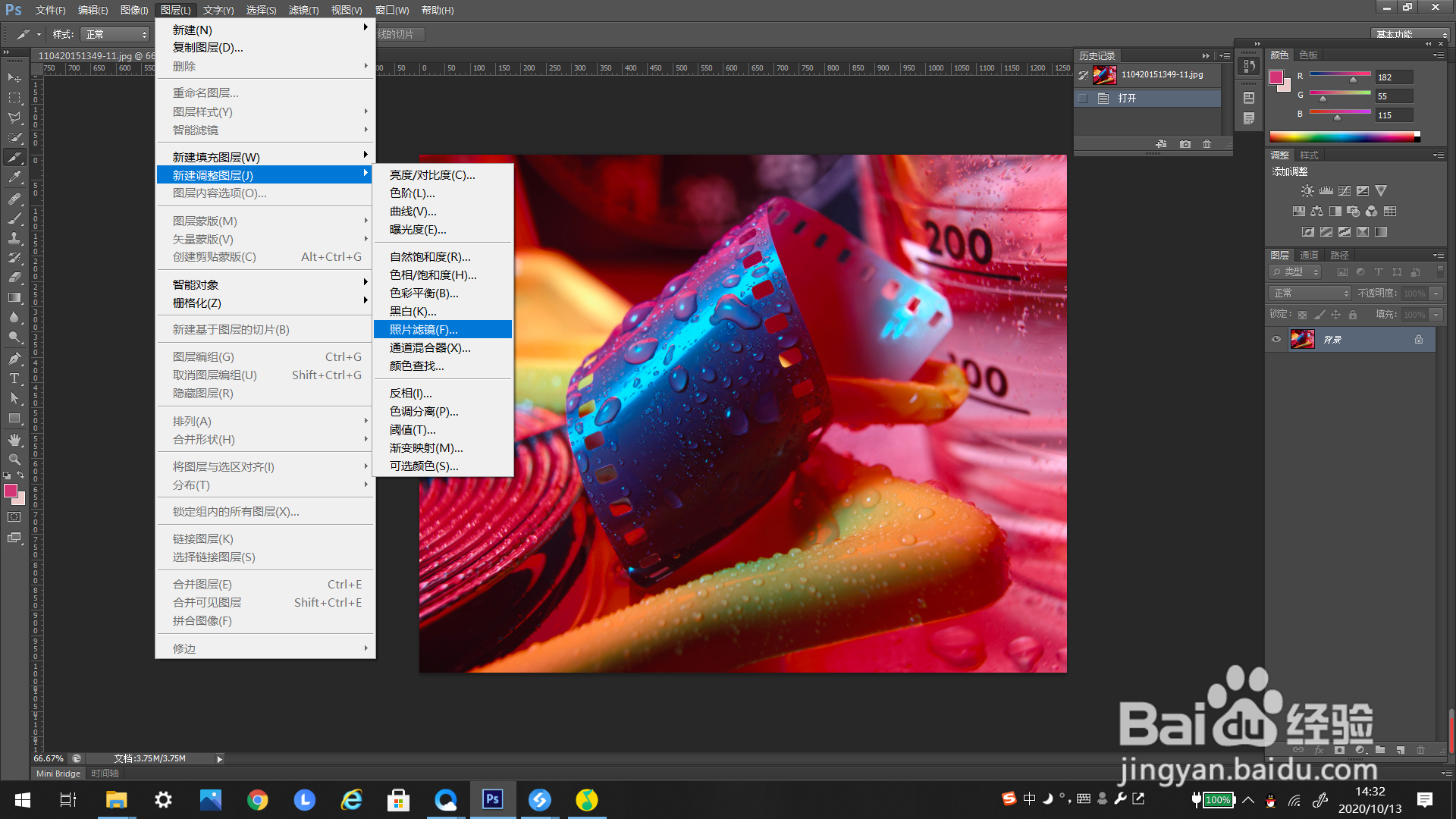
Task: Add a Color Balance adjustment from the scales icon
Action: click(1317, 212)
